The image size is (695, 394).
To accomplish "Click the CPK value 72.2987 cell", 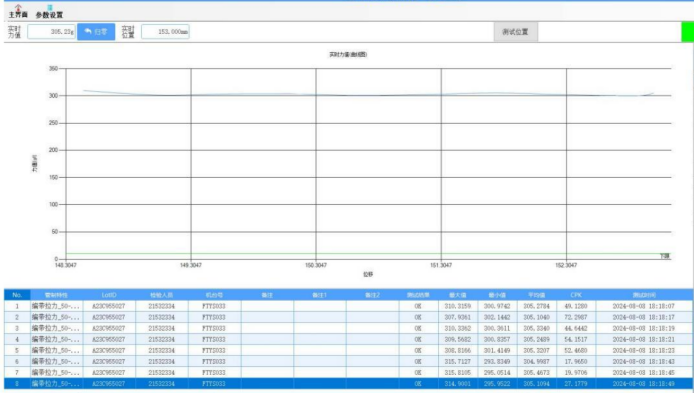I will [576, 317].
